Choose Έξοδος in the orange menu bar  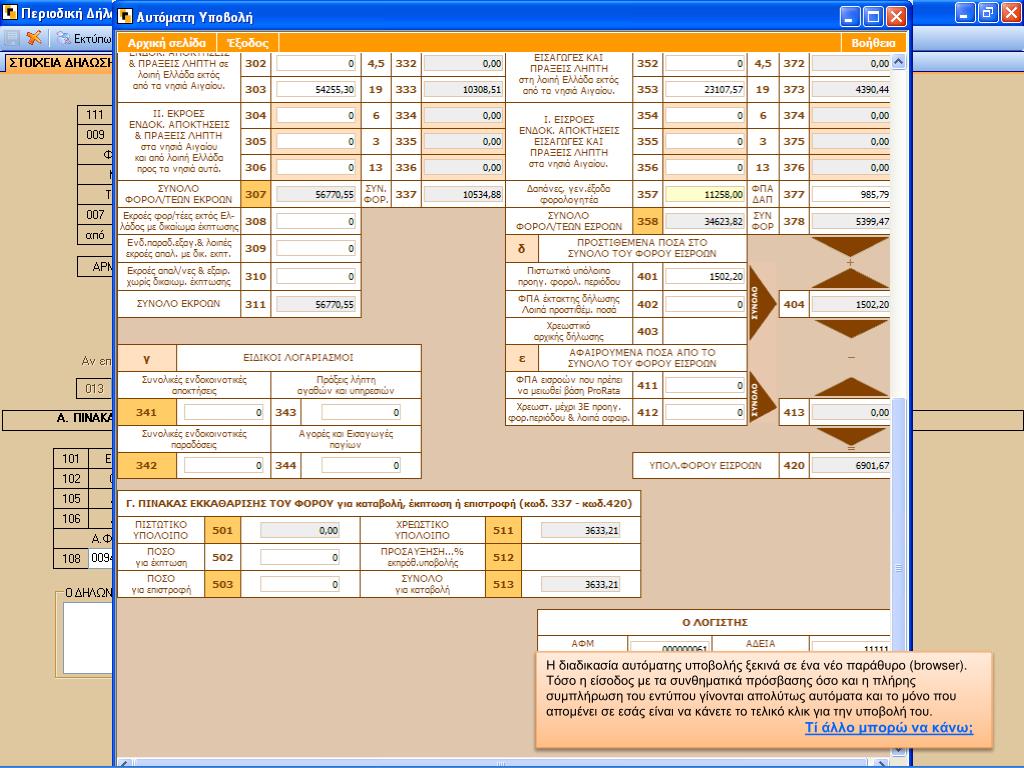(x=248, y=42)
